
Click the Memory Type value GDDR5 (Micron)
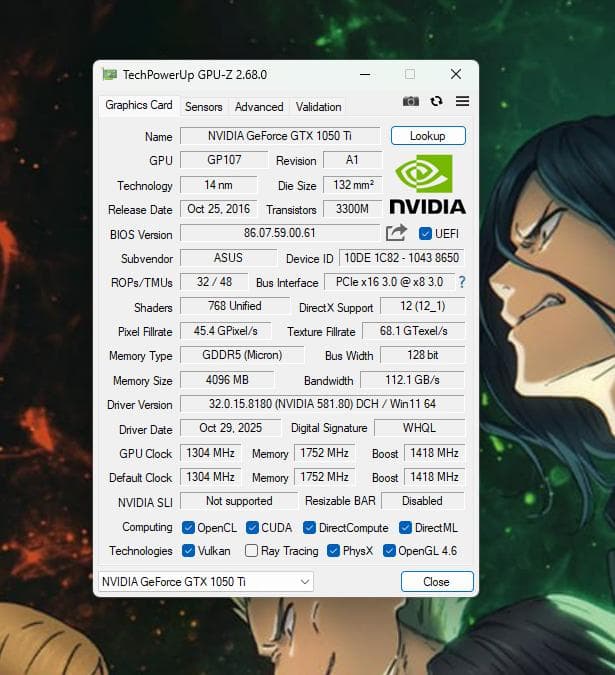click(242, 355)
